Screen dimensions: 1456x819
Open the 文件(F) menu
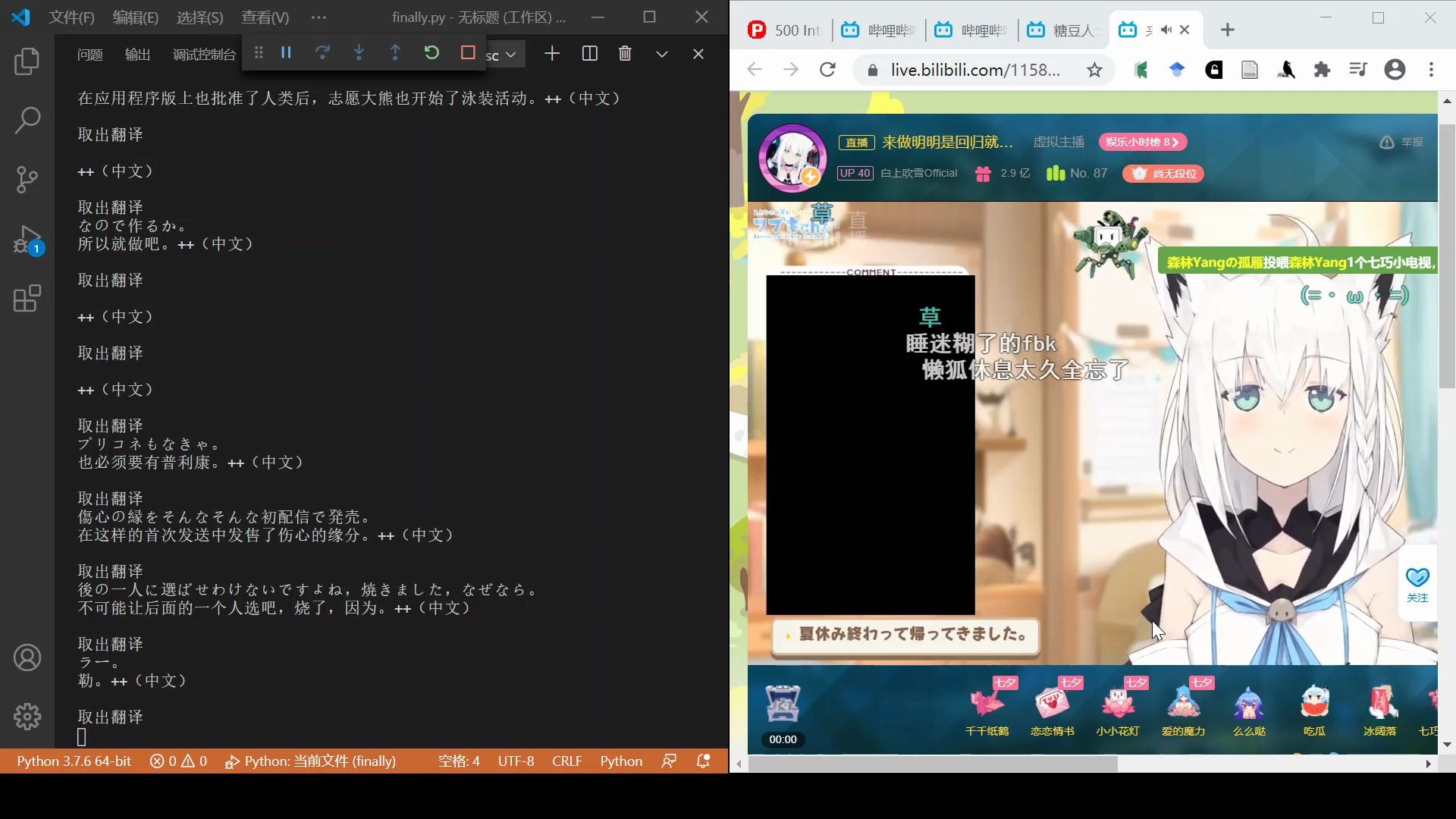71,17
